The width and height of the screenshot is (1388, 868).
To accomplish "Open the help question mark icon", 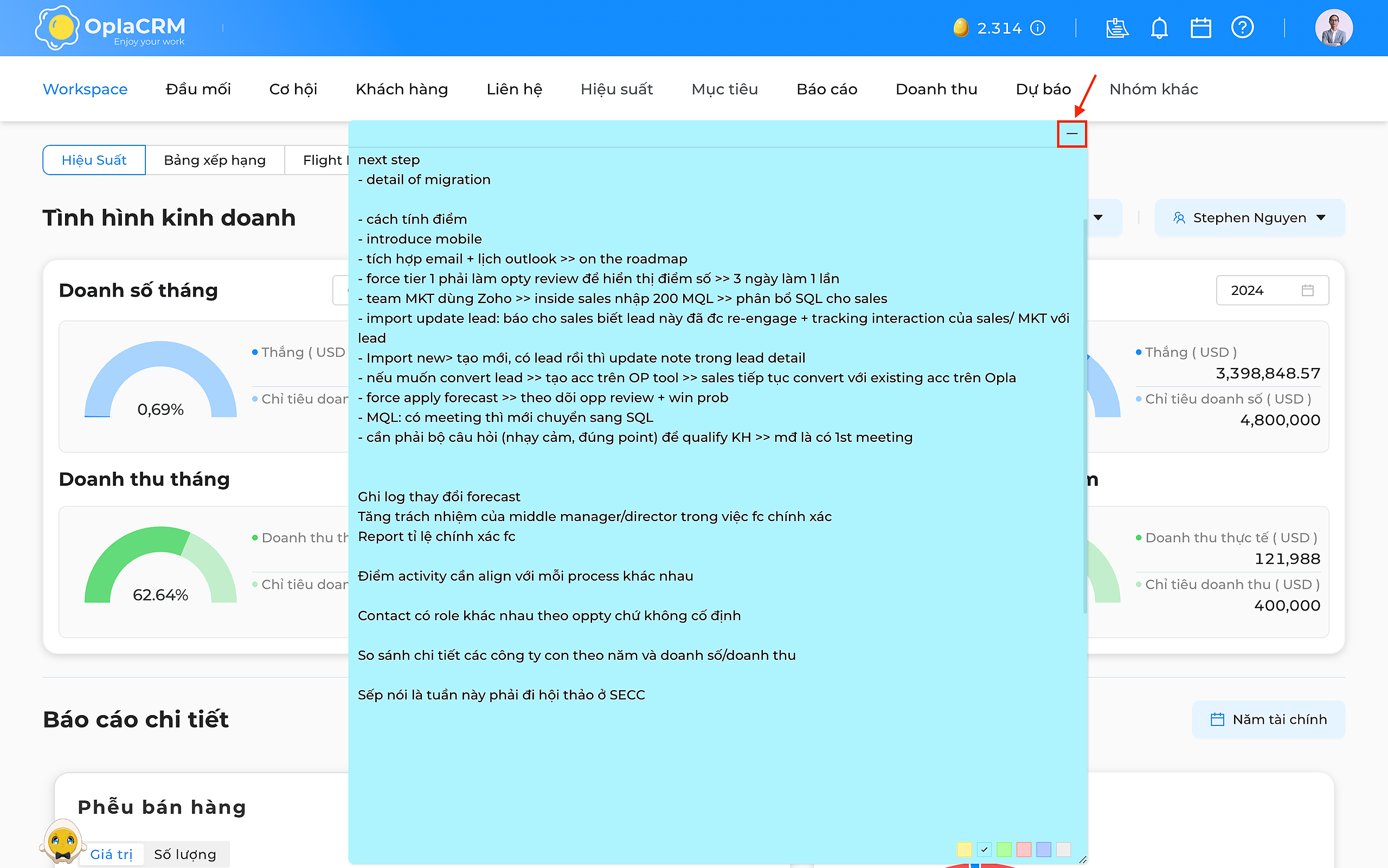I will 1242,27.
